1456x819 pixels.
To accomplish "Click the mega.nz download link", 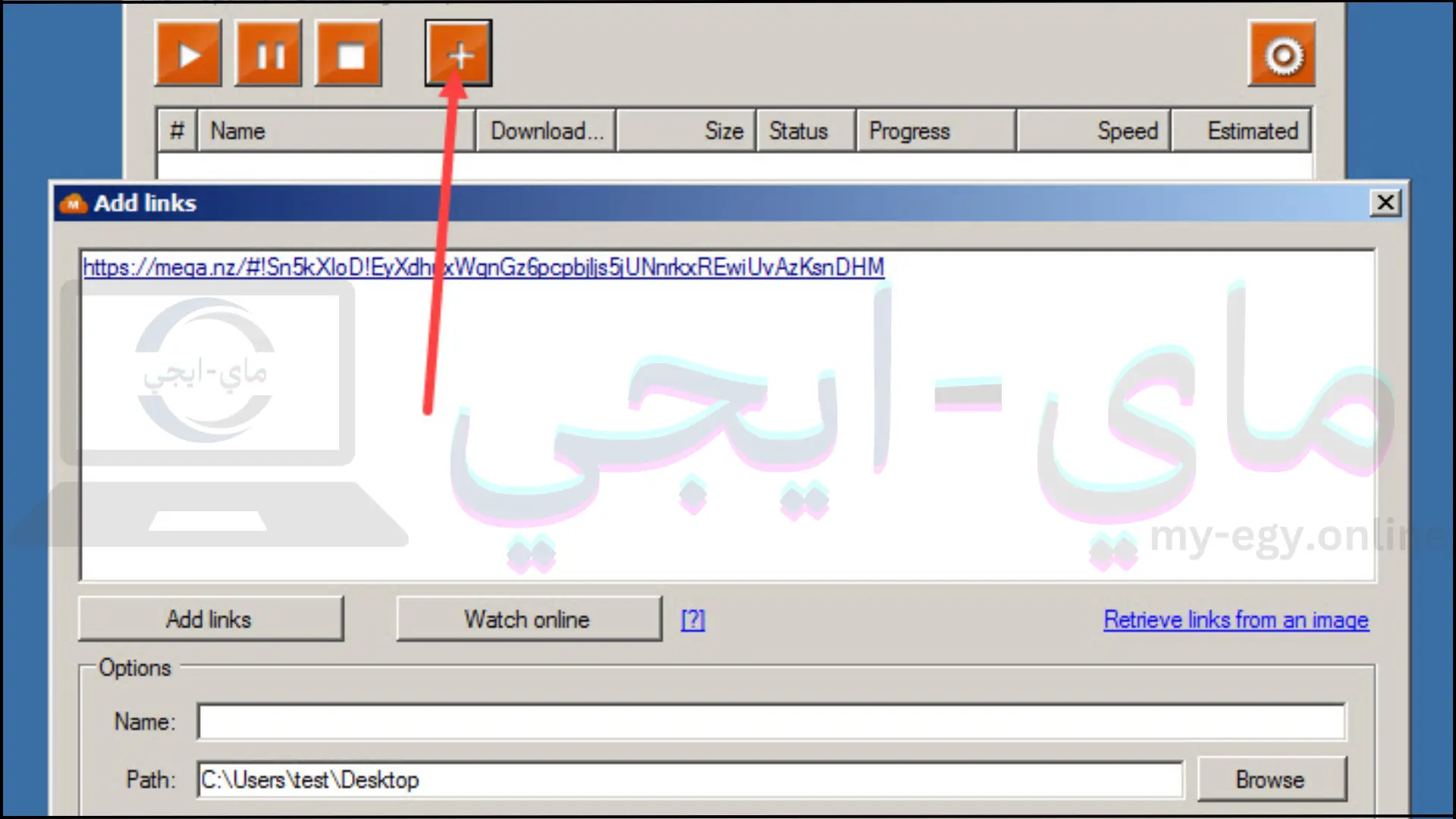I will (x=482, y=267).
